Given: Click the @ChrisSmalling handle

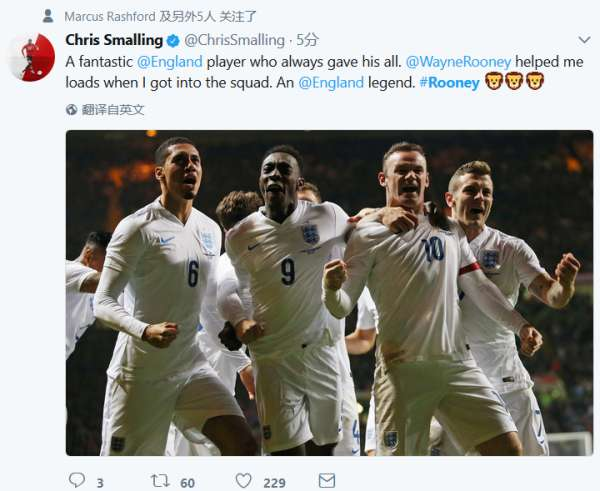Looking at the screenshot, I should click(234, 40).
